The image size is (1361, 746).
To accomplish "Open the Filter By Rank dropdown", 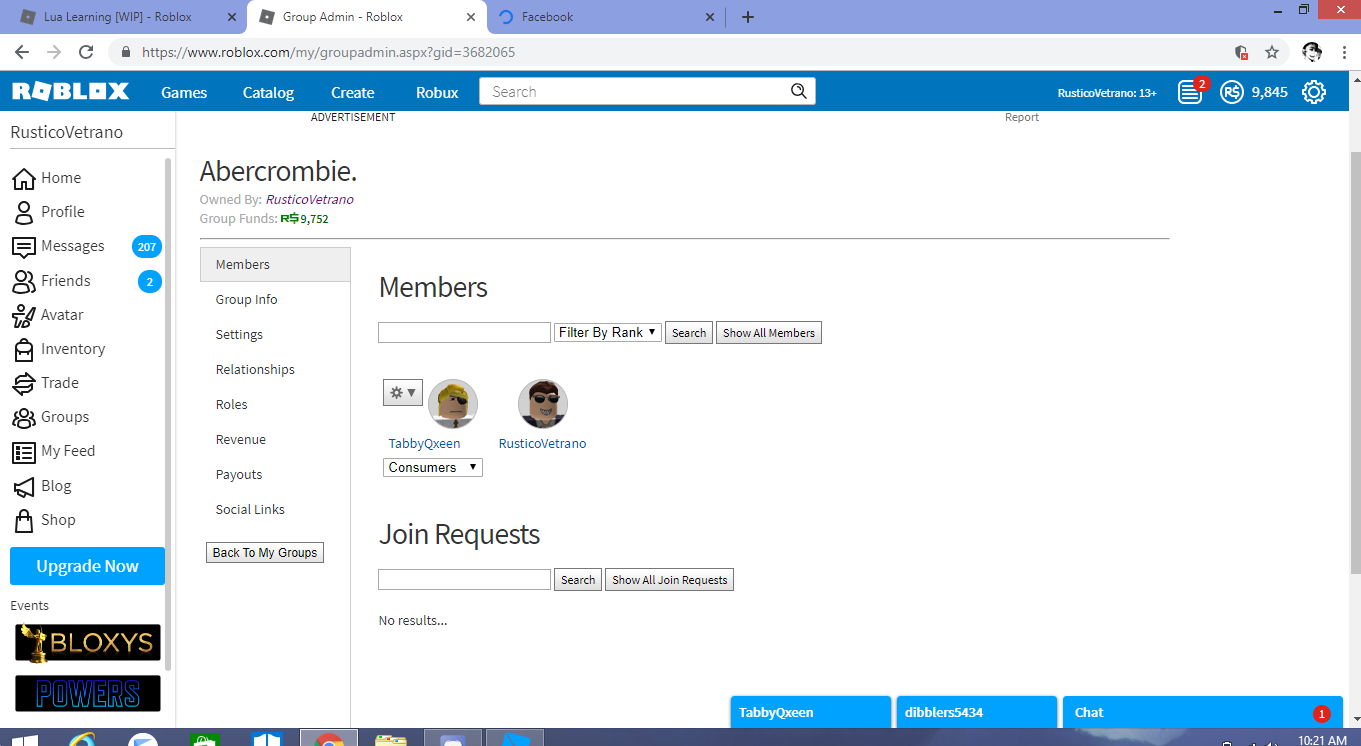I will tap(608, 332).
